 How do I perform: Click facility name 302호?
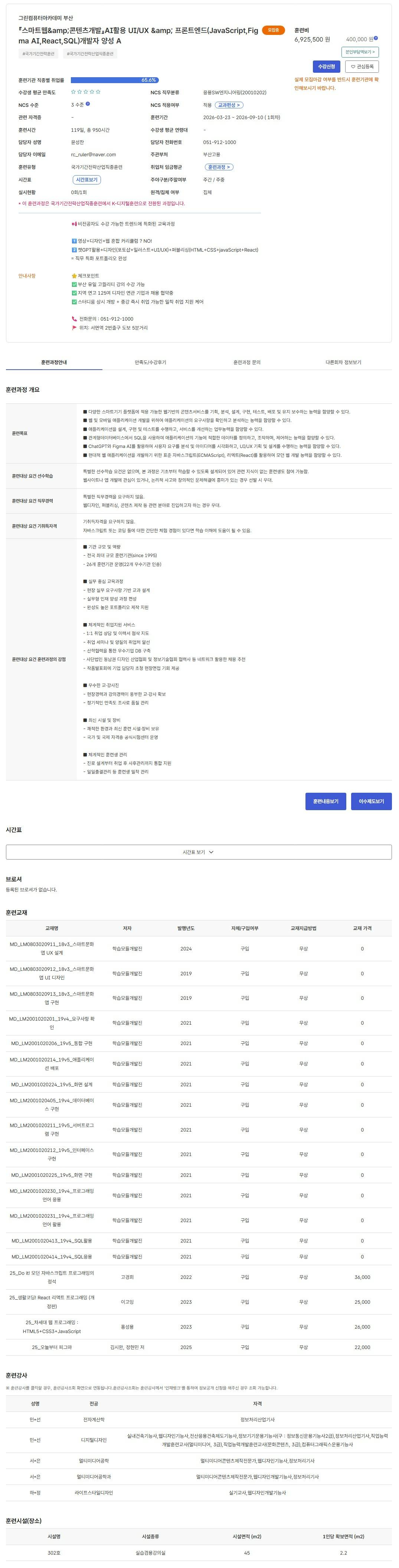click(53, 1553)
